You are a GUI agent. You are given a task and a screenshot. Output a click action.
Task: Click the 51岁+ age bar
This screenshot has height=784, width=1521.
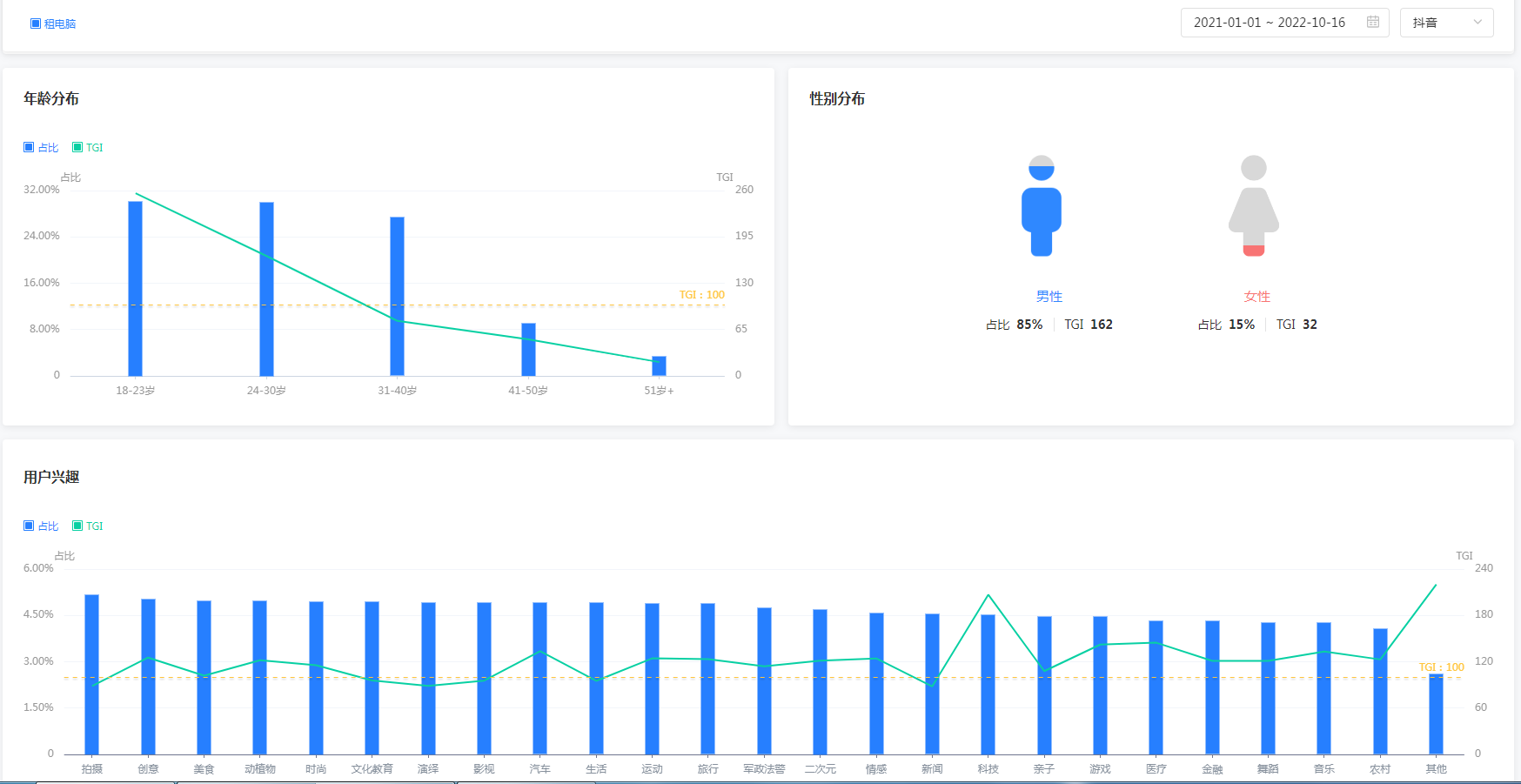(660, 366)
